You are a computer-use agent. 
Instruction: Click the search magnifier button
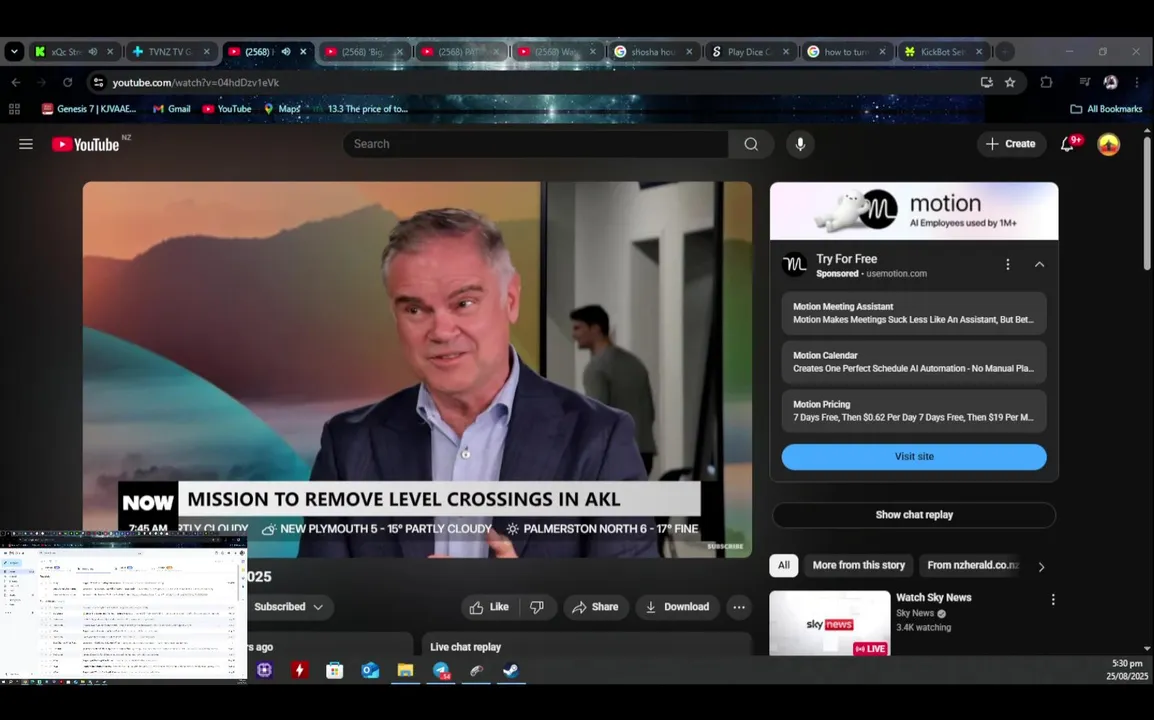(x=751, y=144)
